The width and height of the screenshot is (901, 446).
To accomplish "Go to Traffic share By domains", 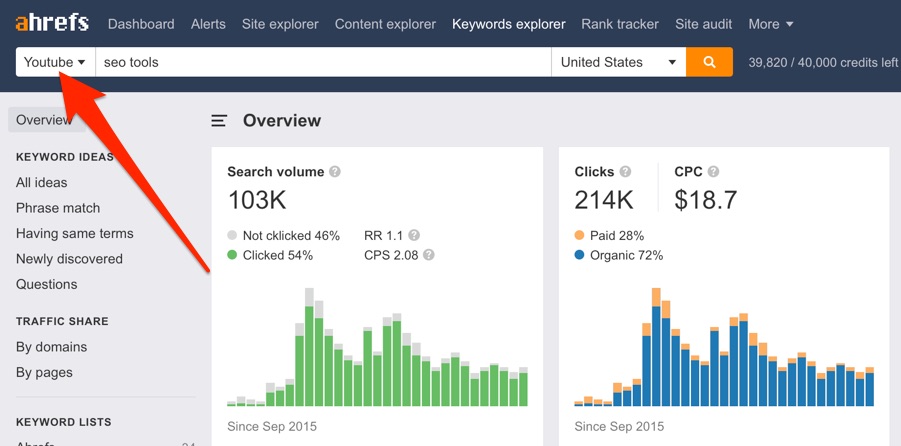I will (x=51, y=347).
